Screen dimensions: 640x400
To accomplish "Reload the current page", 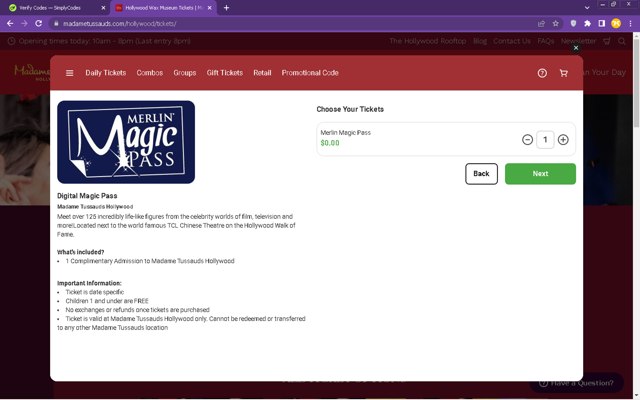I will coord(39,24).
